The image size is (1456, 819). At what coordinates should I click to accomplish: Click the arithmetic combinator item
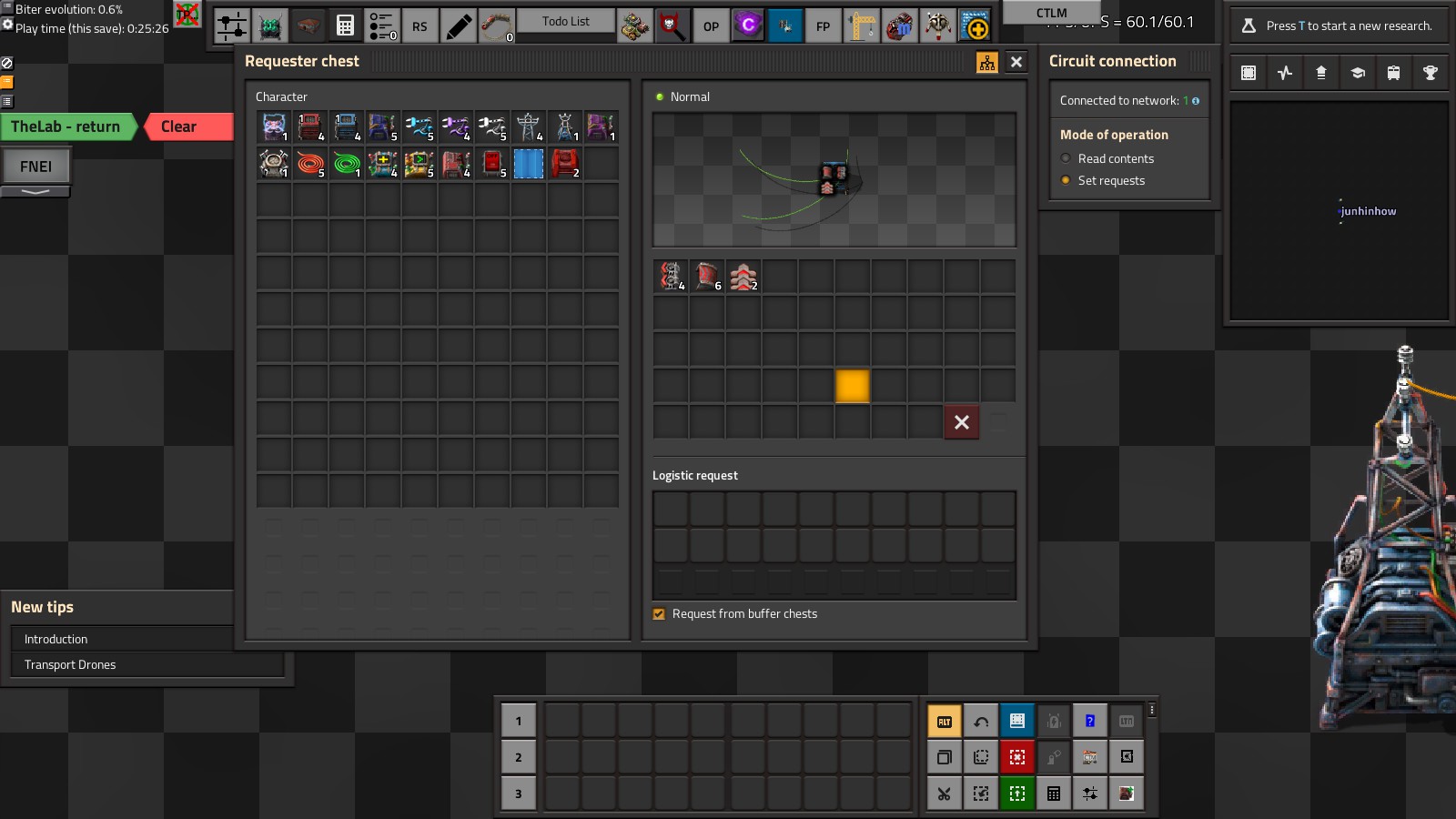coord(383,164)
